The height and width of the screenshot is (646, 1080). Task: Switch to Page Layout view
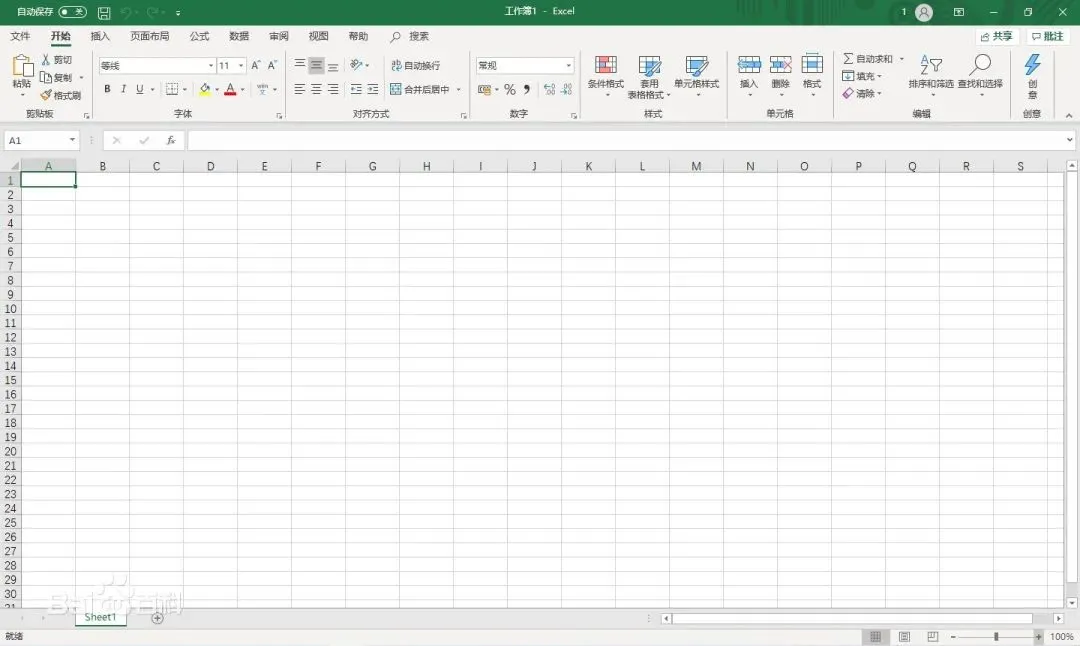[x=904, y=636]
